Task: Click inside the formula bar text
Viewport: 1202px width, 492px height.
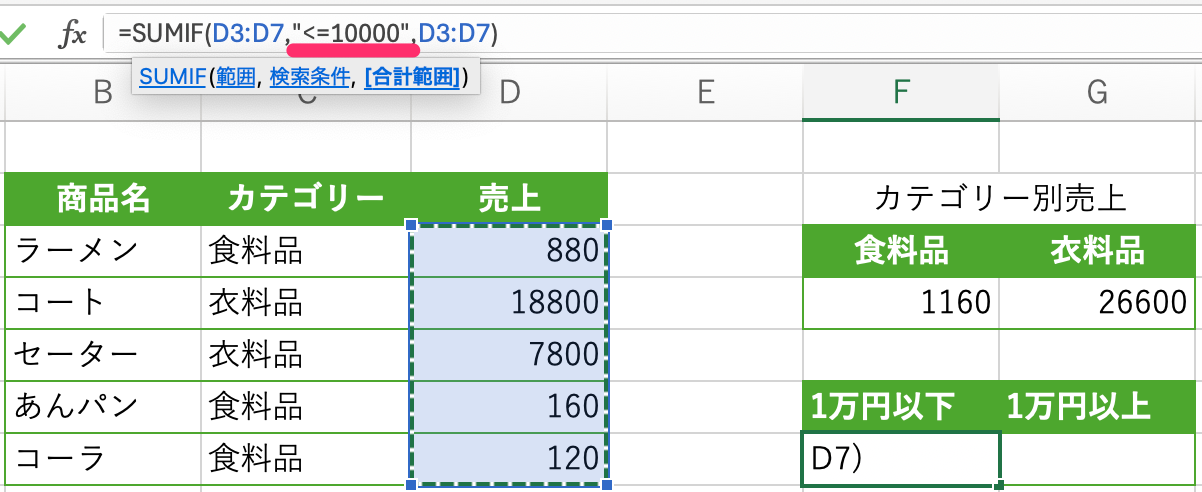Action: pos(308,34)
